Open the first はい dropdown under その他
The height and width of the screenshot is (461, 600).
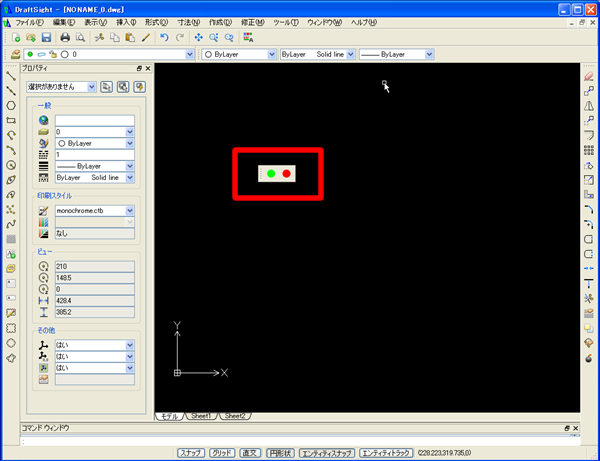point(130,345)
